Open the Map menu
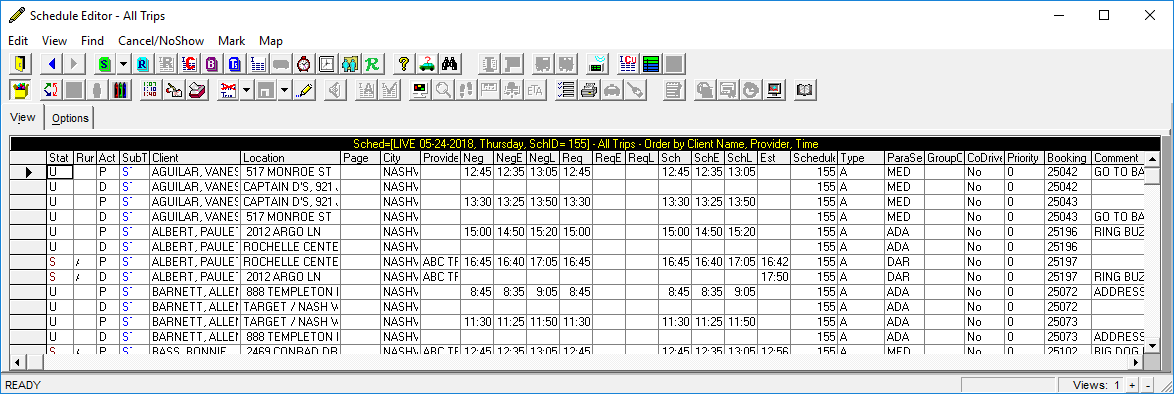Screen dimensions: 1174x394 (x=270, y=40)
